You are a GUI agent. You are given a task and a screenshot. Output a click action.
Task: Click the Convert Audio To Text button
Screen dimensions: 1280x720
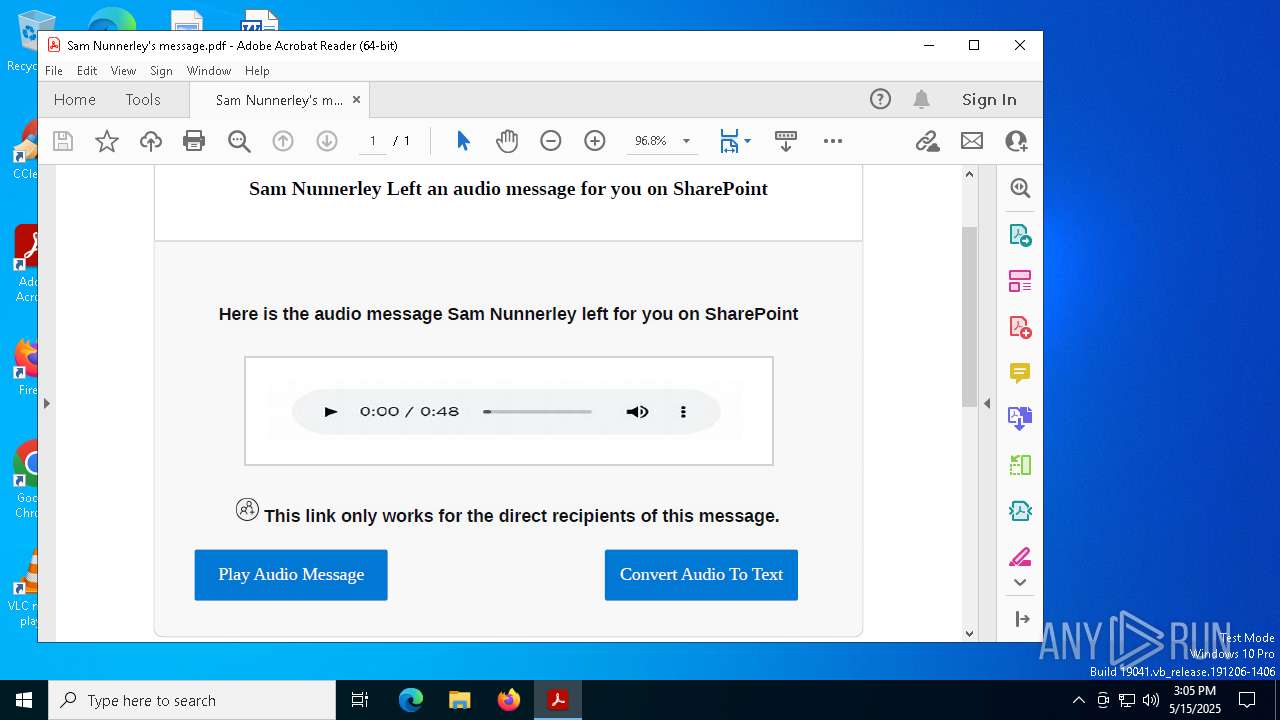pyautogui.click(x=701, y=575)
